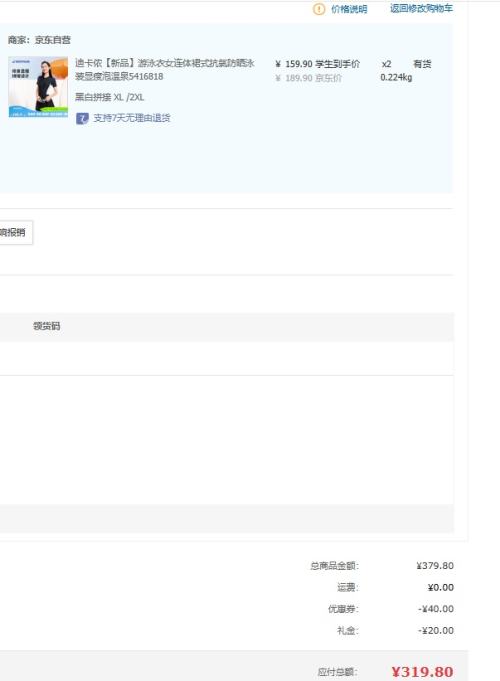Click the 优惠券 -¥40.00 discount line

pos(391,609)
